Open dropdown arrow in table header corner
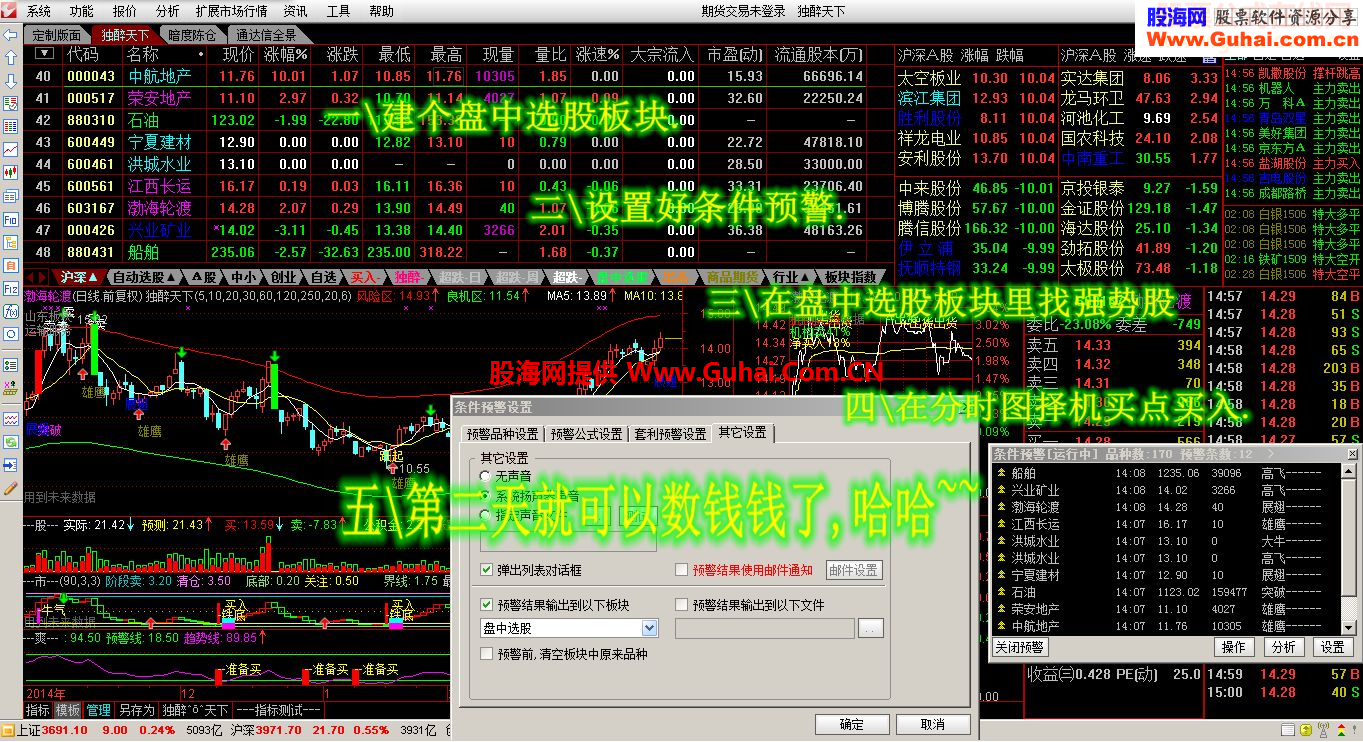 43,54
